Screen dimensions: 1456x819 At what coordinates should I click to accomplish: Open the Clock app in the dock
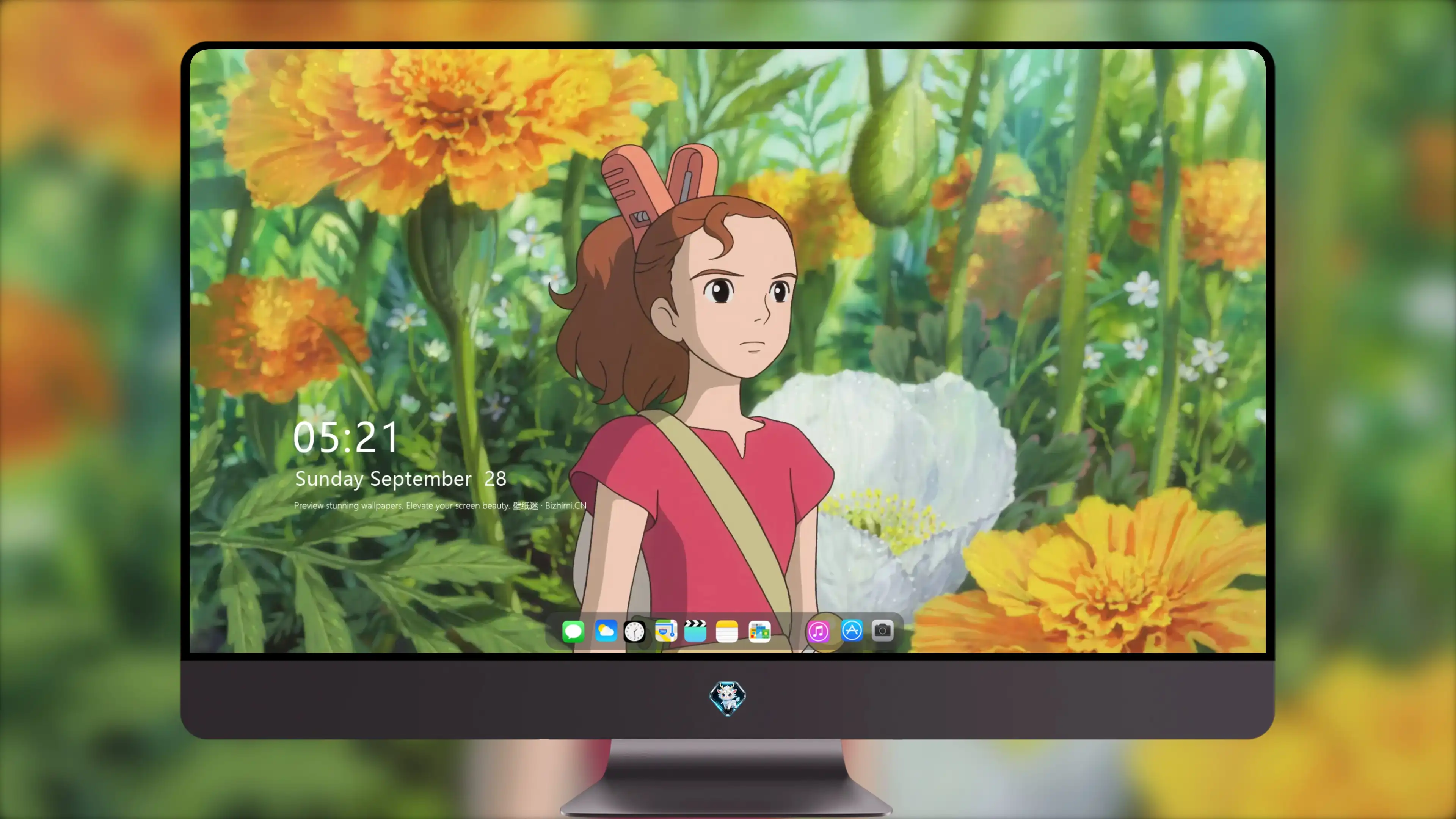point(634,631)
